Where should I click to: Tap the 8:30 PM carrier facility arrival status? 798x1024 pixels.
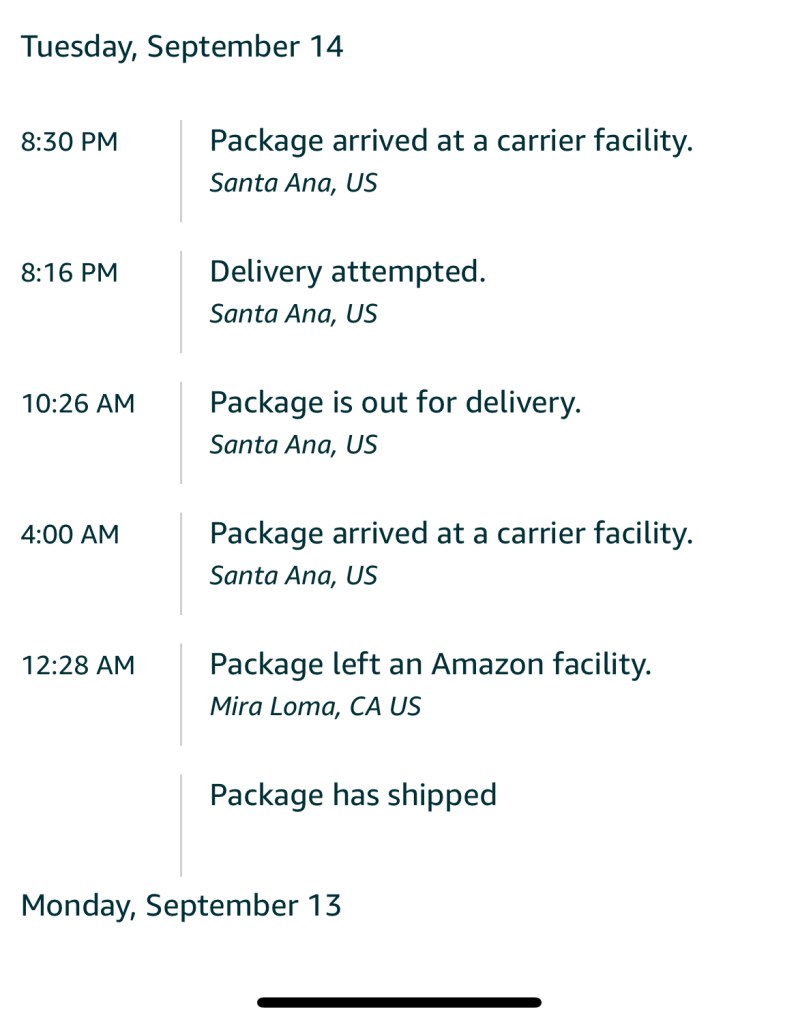[x=450, y=141]
